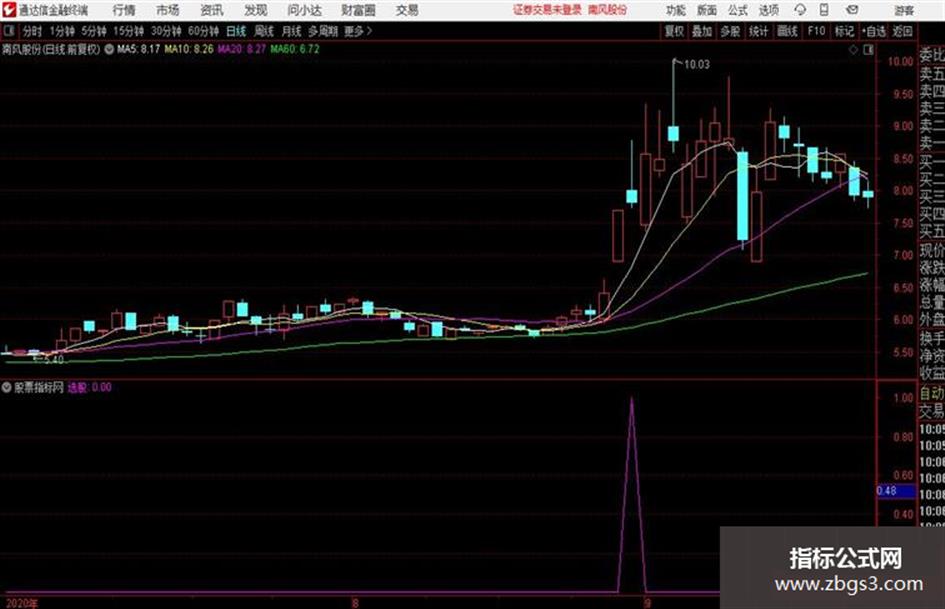
Task: Expand the 更多 periods dropdown
Action: point(359,31)
